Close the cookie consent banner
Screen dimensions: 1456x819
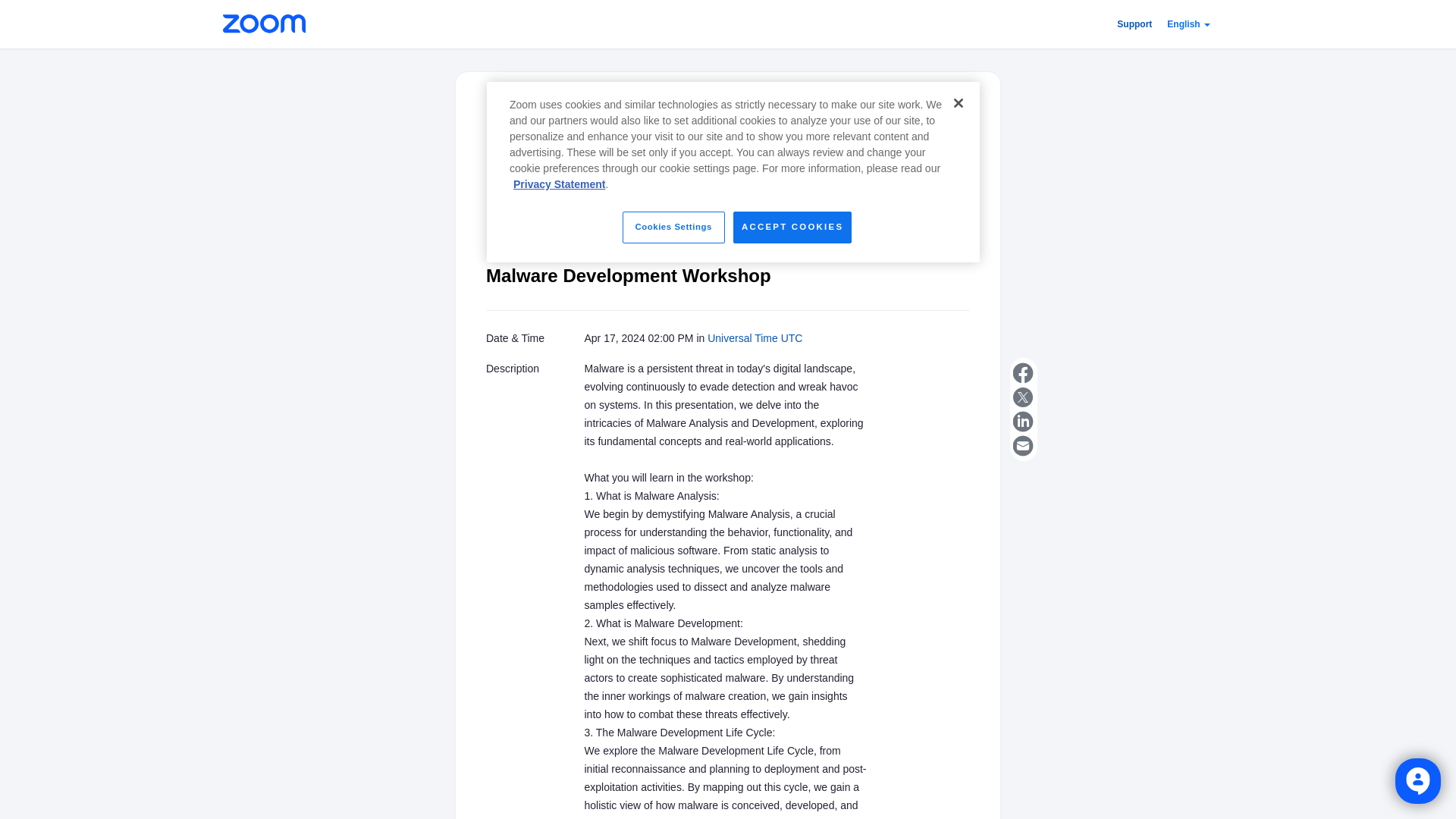coord(958,103)
